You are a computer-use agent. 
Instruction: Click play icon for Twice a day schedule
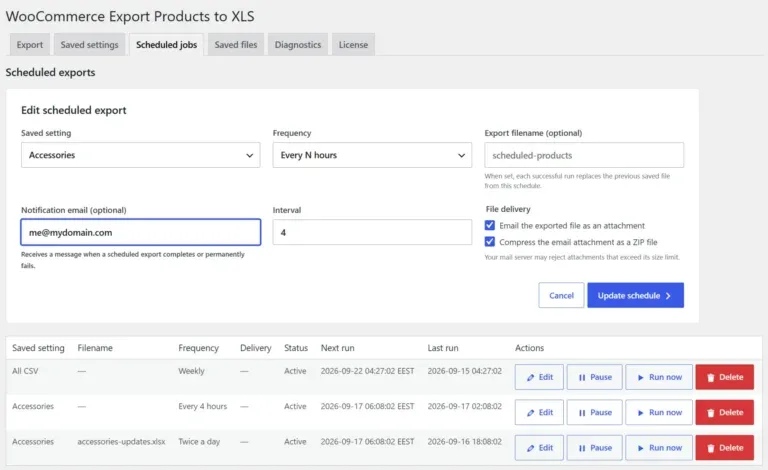tap(641, 448)
